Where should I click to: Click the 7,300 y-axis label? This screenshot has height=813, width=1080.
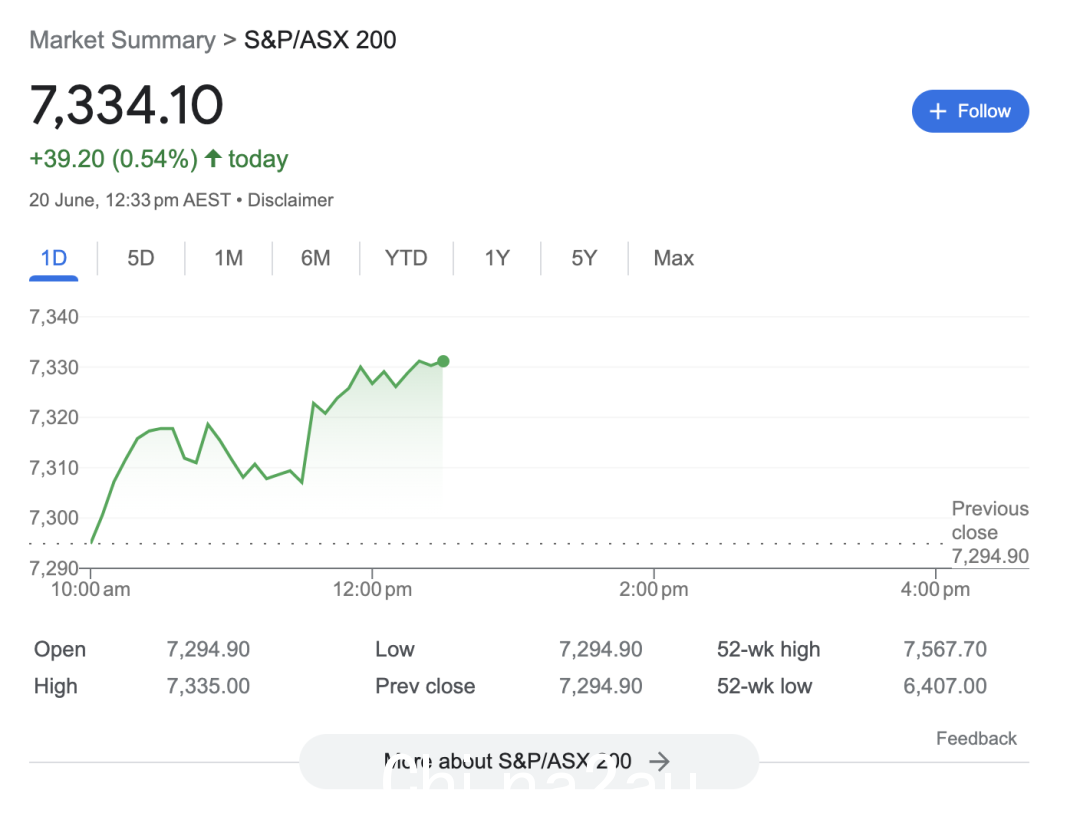coord(54,518)
